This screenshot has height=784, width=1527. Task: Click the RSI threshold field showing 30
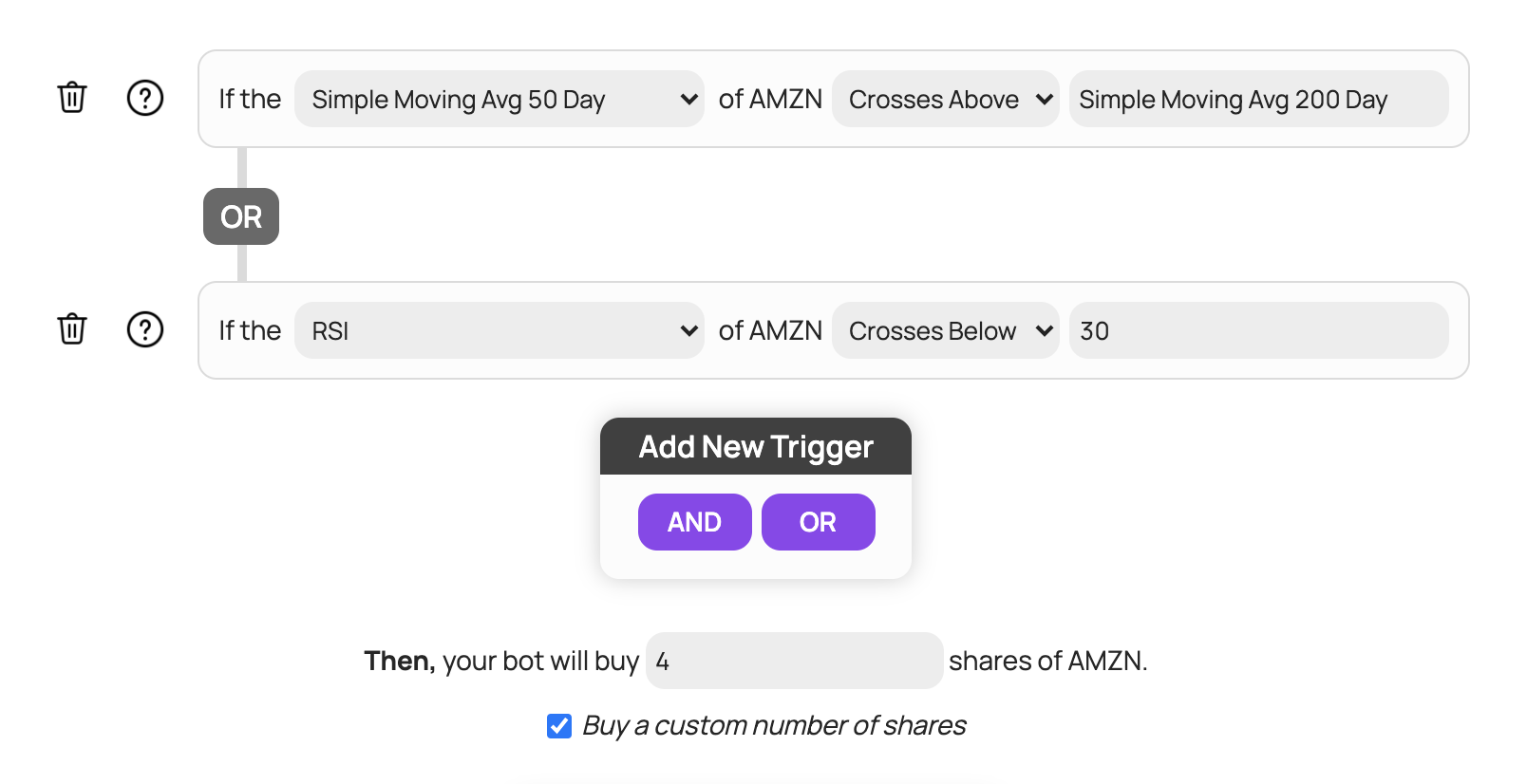[1259, 330]
